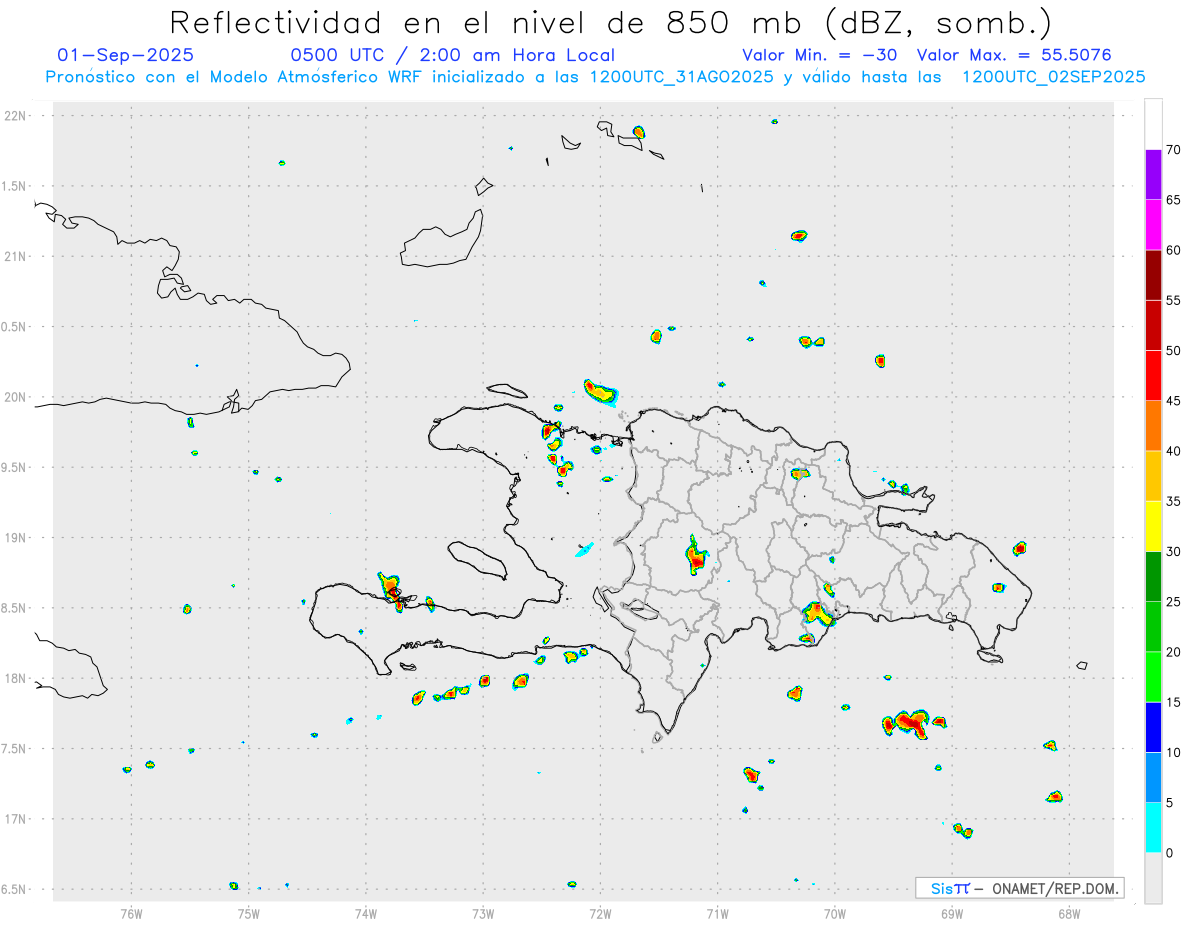Click the '17N' latitude label
This screenshot has width=1200, height=927.
(17, 819)
